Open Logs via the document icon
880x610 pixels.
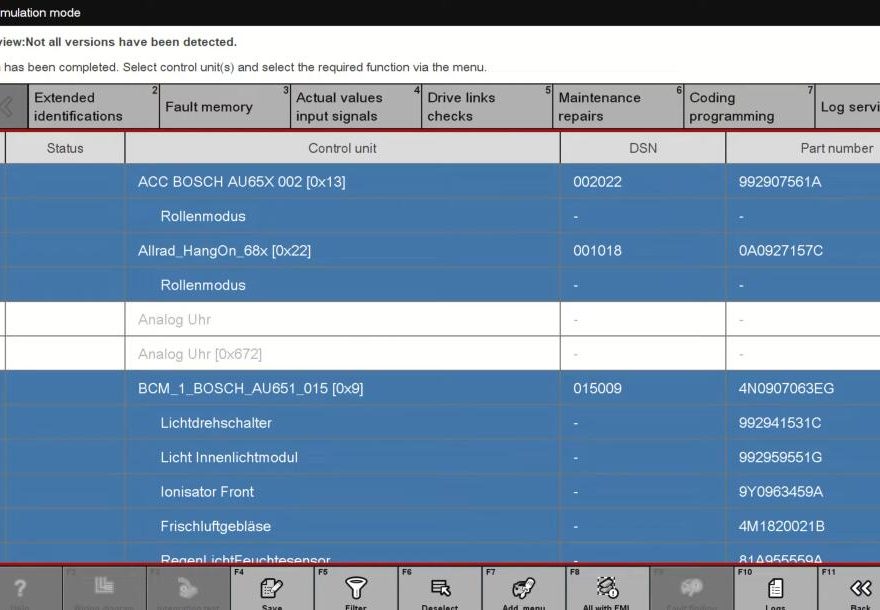click(x=775, y=589)
